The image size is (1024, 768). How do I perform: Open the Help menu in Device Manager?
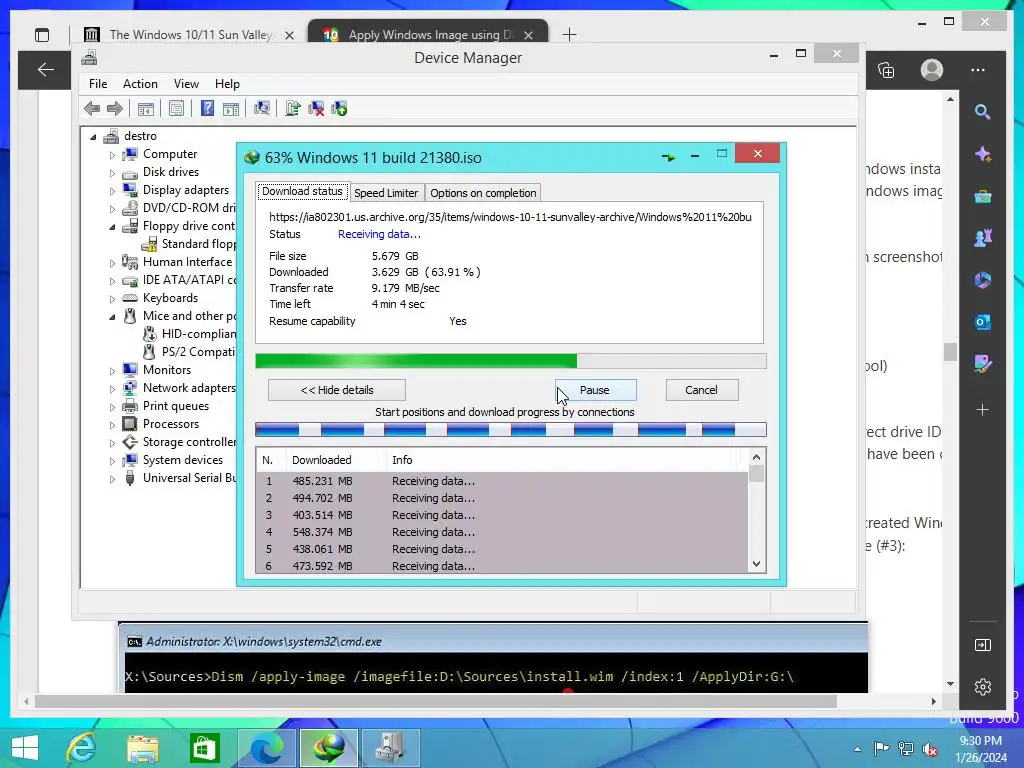[x=227, y=84]
